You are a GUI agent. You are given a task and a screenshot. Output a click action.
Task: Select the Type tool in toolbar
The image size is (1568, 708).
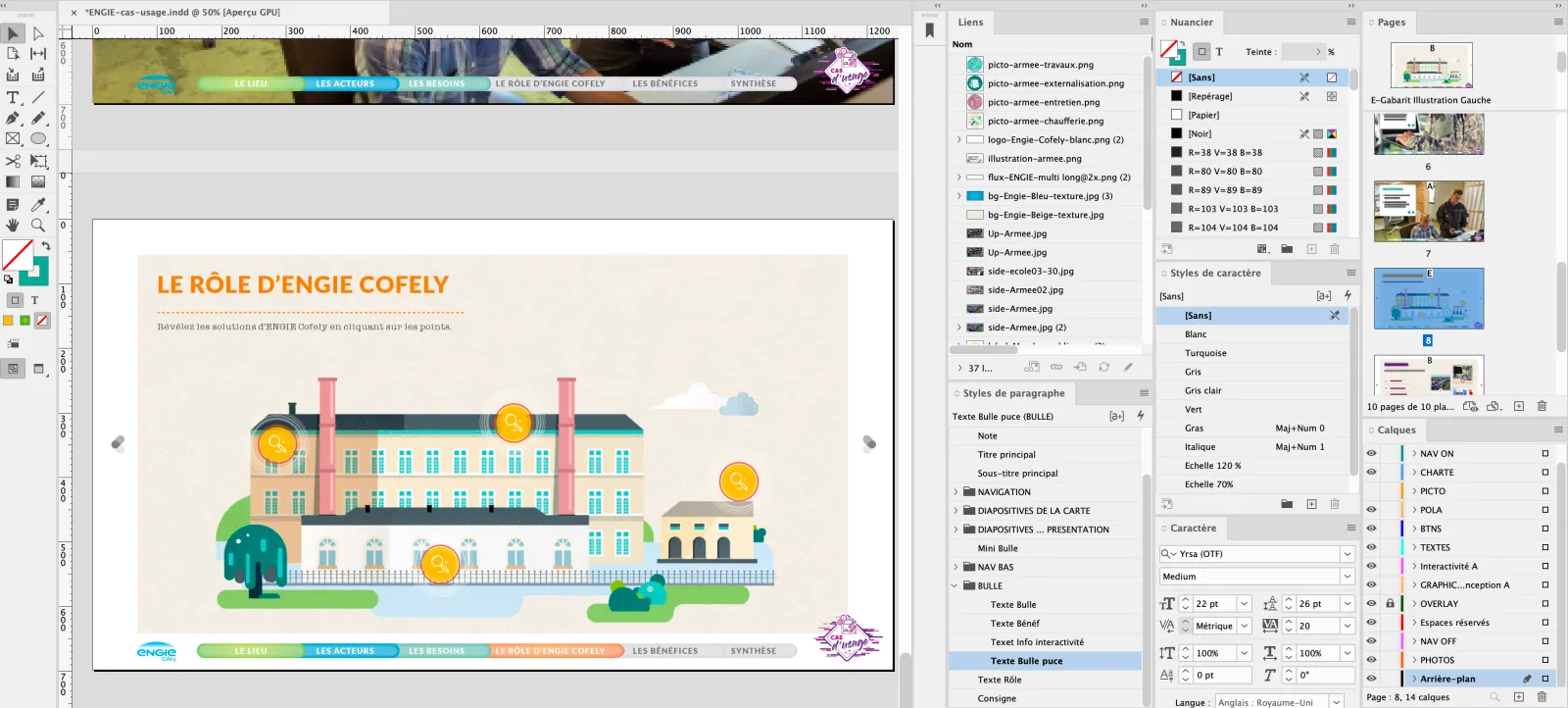[13, 97]
